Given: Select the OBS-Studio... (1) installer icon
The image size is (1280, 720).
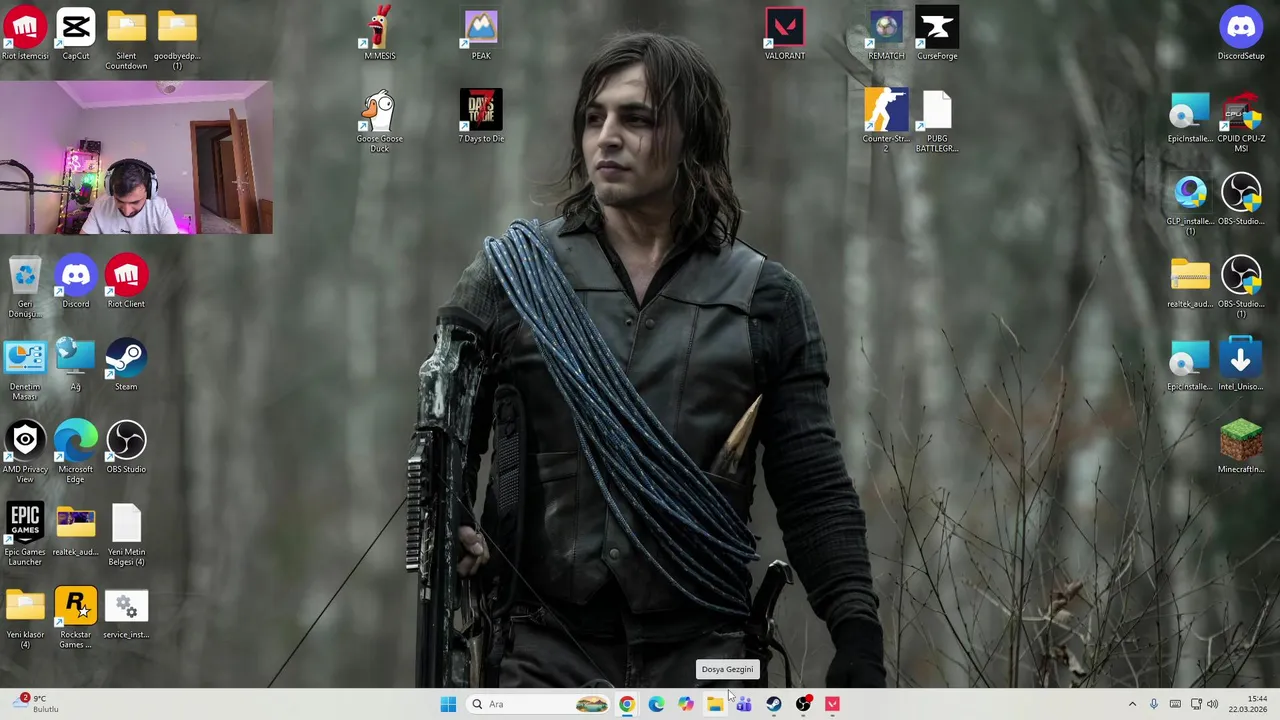Looking at the screenshot, I should click(1241, 287).
